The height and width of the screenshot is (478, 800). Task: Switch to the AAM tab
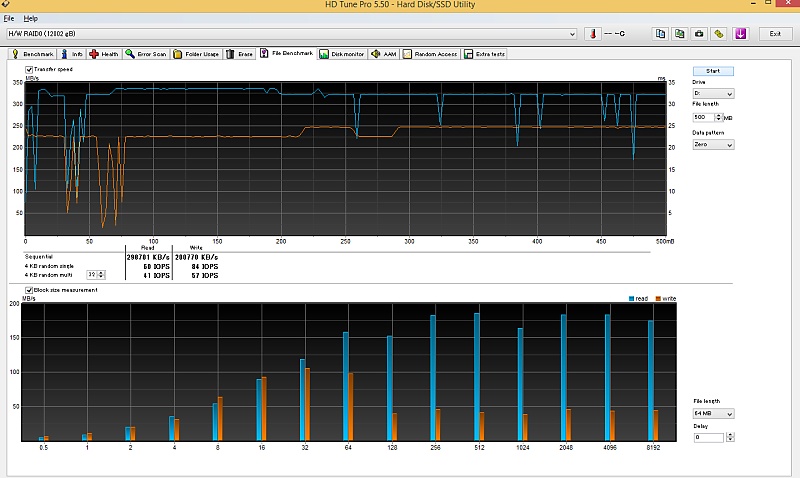pyautogui.click(x=384, y=54)
